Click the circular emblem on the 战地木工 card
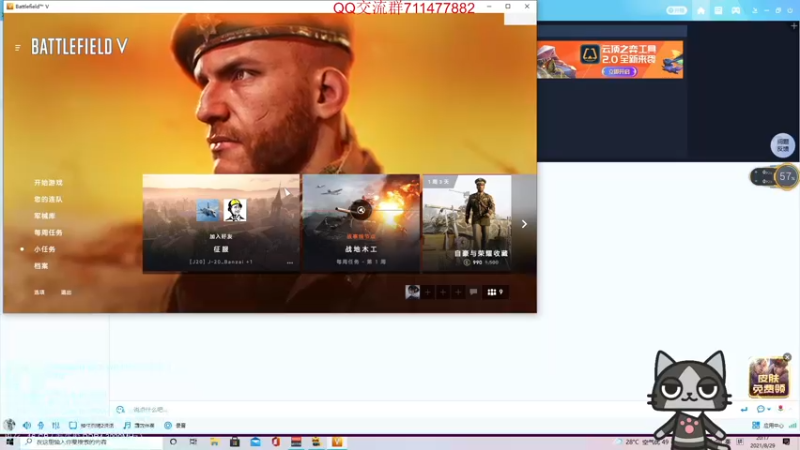Screen dimensions: 800x450 point(361,210)
